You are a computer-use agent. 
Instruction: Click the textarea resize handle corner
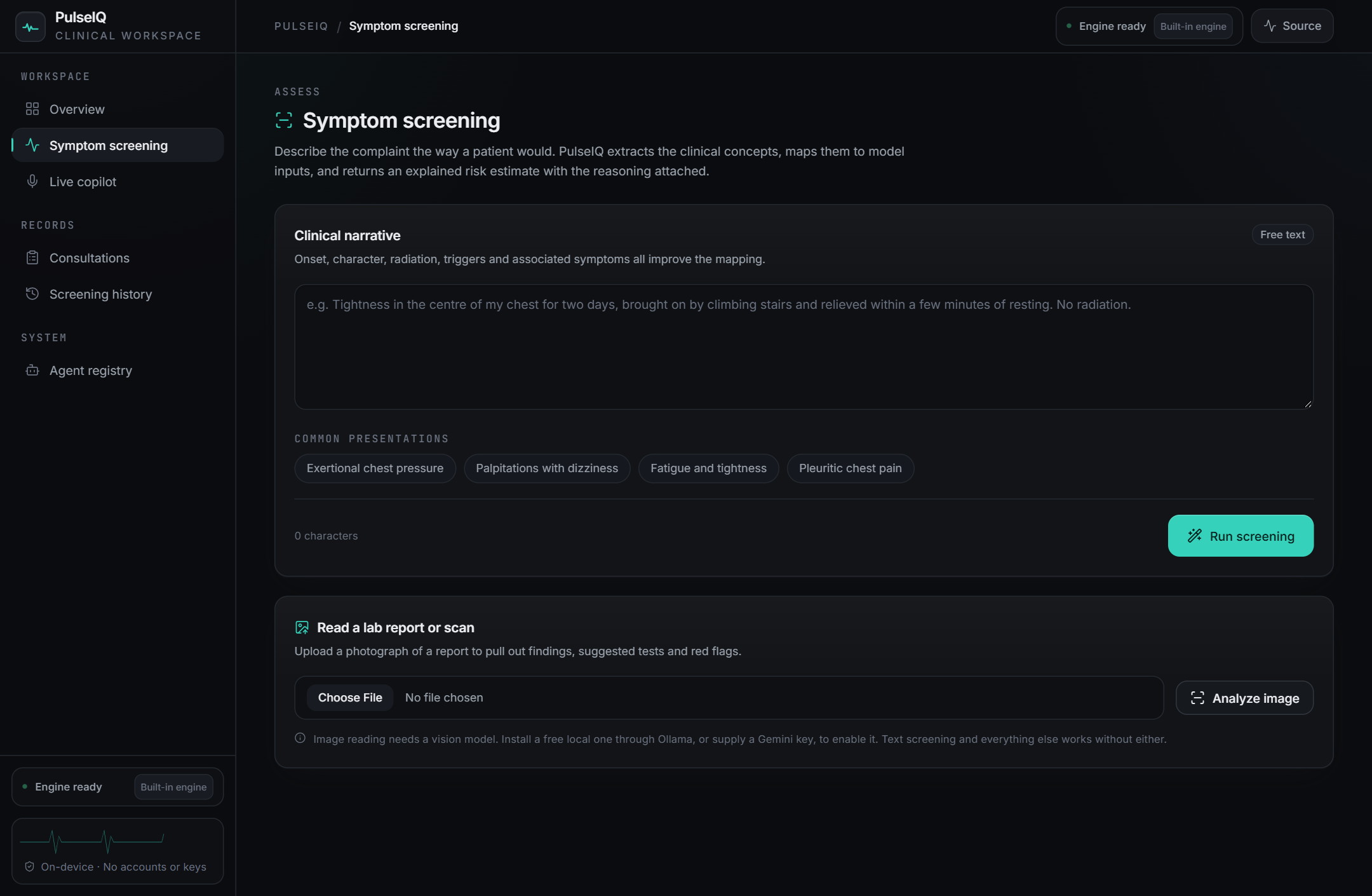tap(1308, 404)
